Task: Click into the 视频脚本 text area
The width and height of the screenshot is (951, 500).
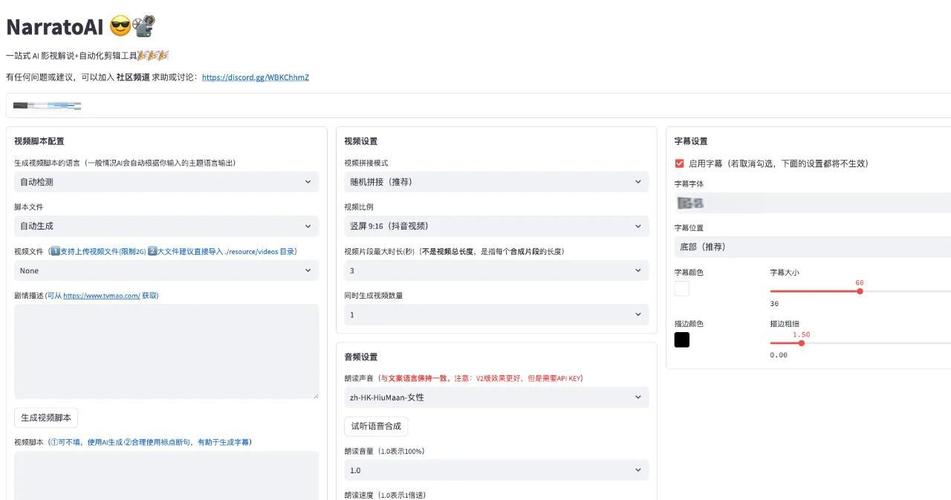Action: (166, 476)
